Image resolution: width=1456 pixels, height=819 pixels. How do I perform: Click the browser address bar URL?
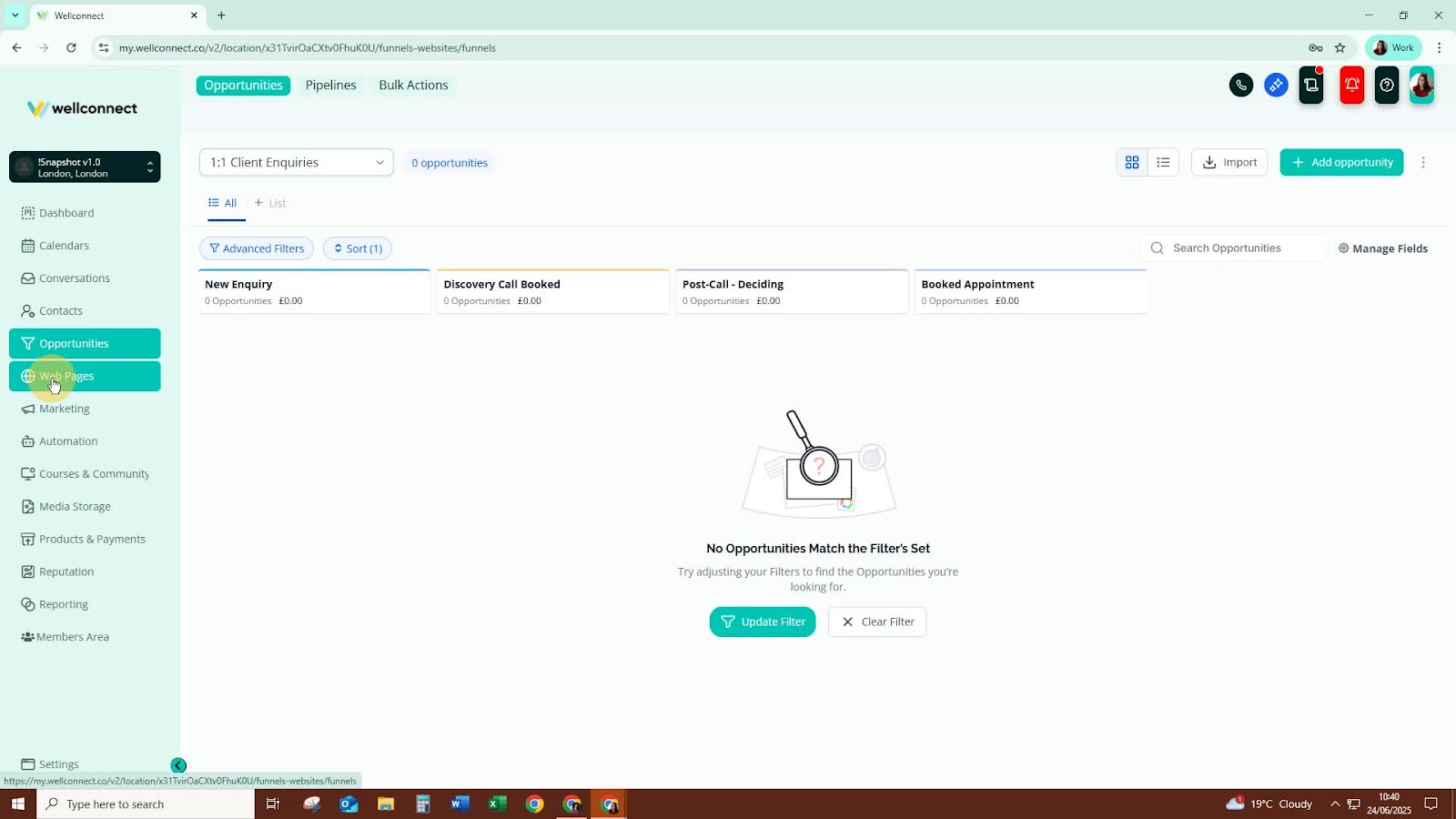pyautogui.click(x=308, y=48)
